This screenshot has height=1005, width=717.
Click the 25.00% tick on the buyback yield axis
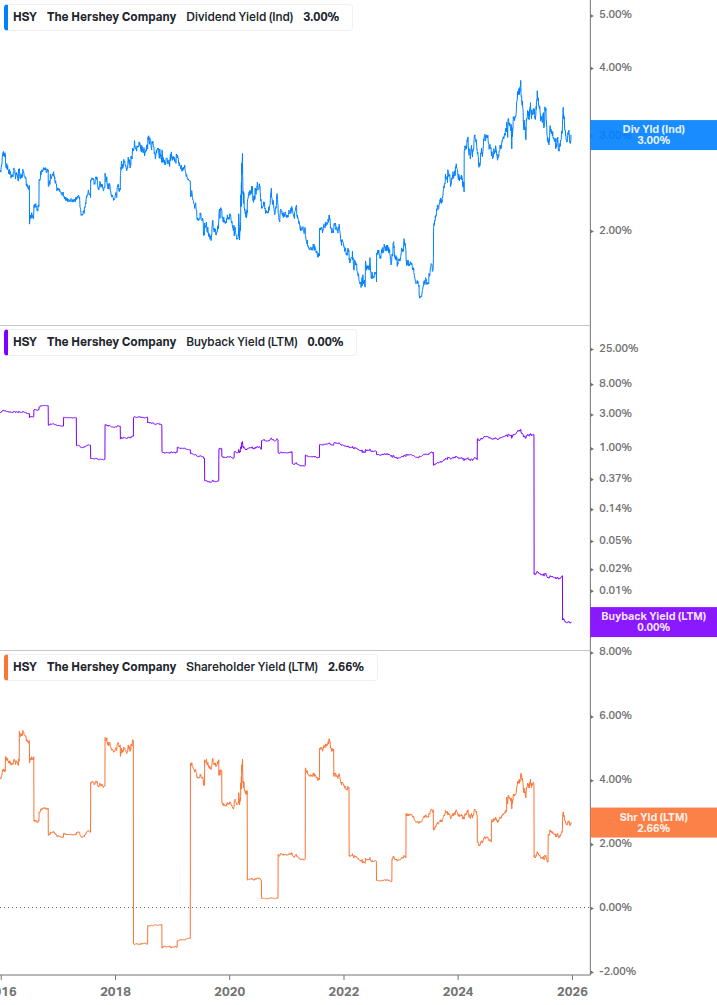pos(618,349)
